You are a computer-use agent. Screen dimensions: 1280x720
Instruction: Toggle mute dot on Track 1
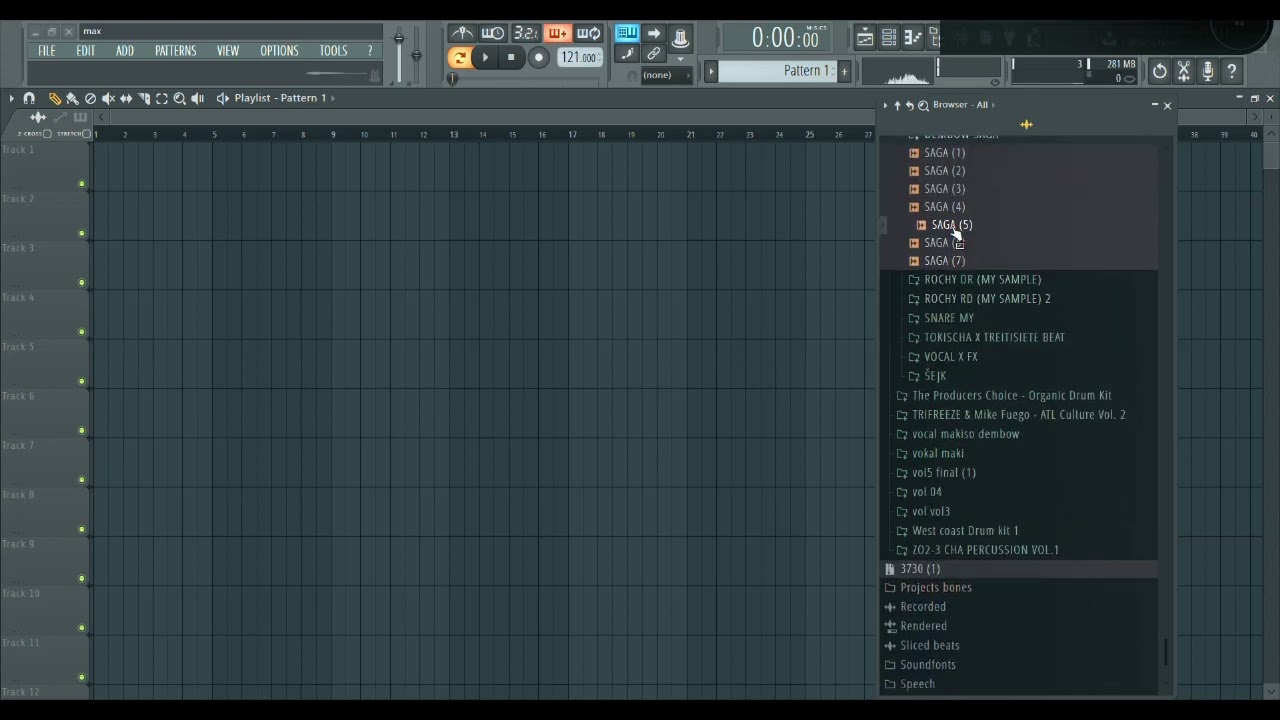point(82,184)
